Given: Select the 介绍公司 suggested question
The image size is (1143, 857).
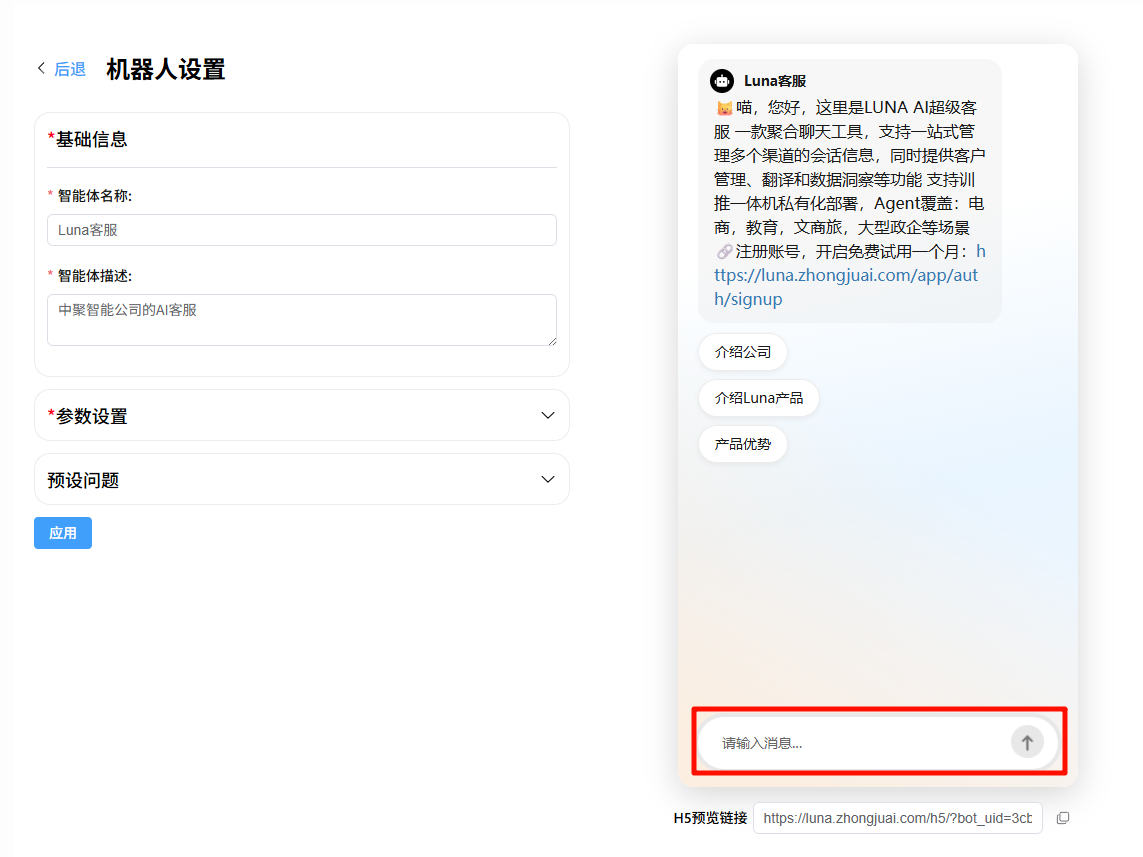Looking at the screenshot, I should (743, 352).
